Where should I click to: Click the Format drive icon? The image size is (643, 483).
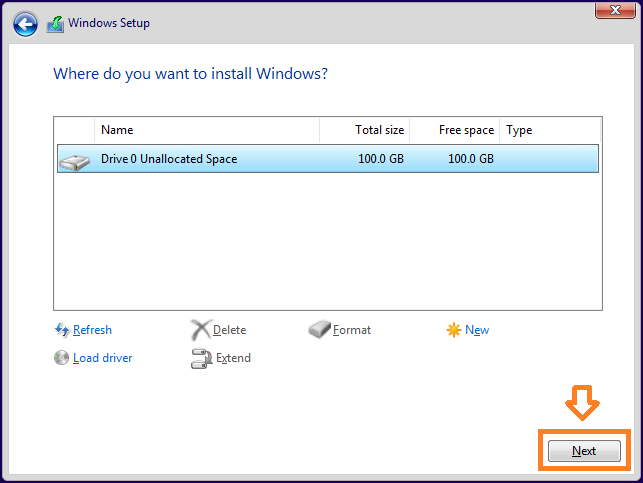tap(319, 329)
